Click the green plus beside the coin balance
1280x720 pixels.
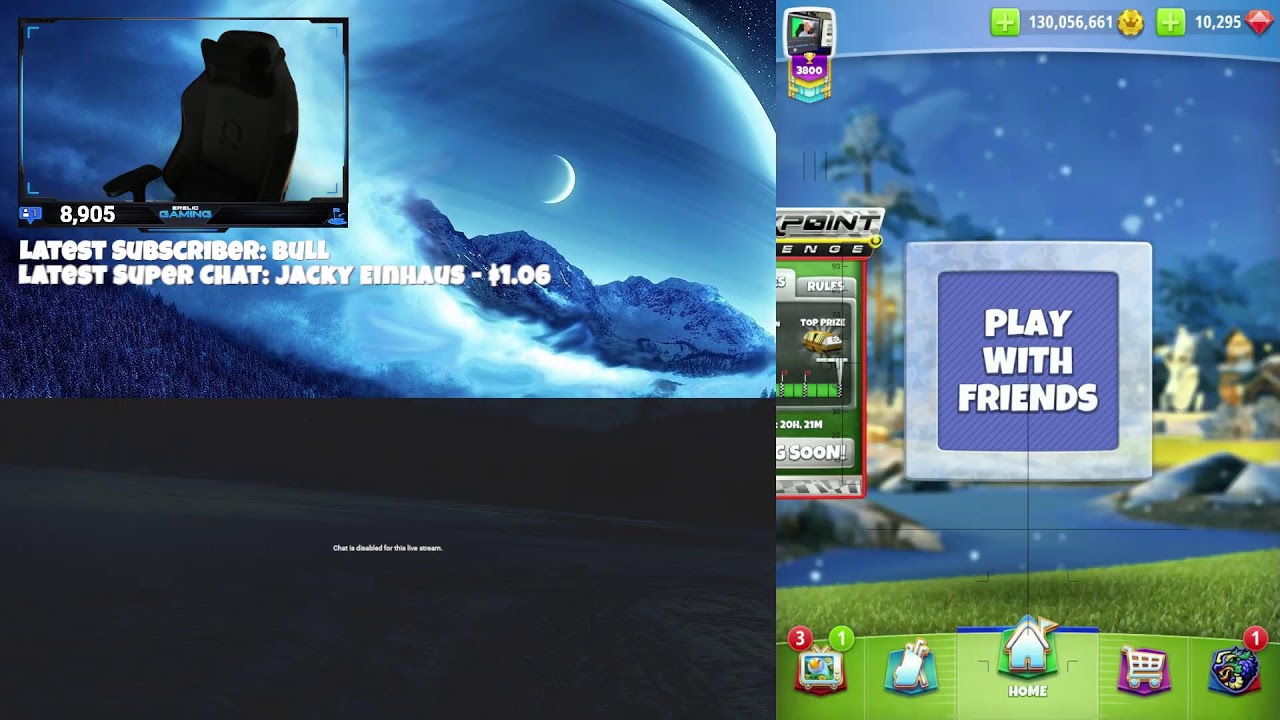click(1004, 22)
